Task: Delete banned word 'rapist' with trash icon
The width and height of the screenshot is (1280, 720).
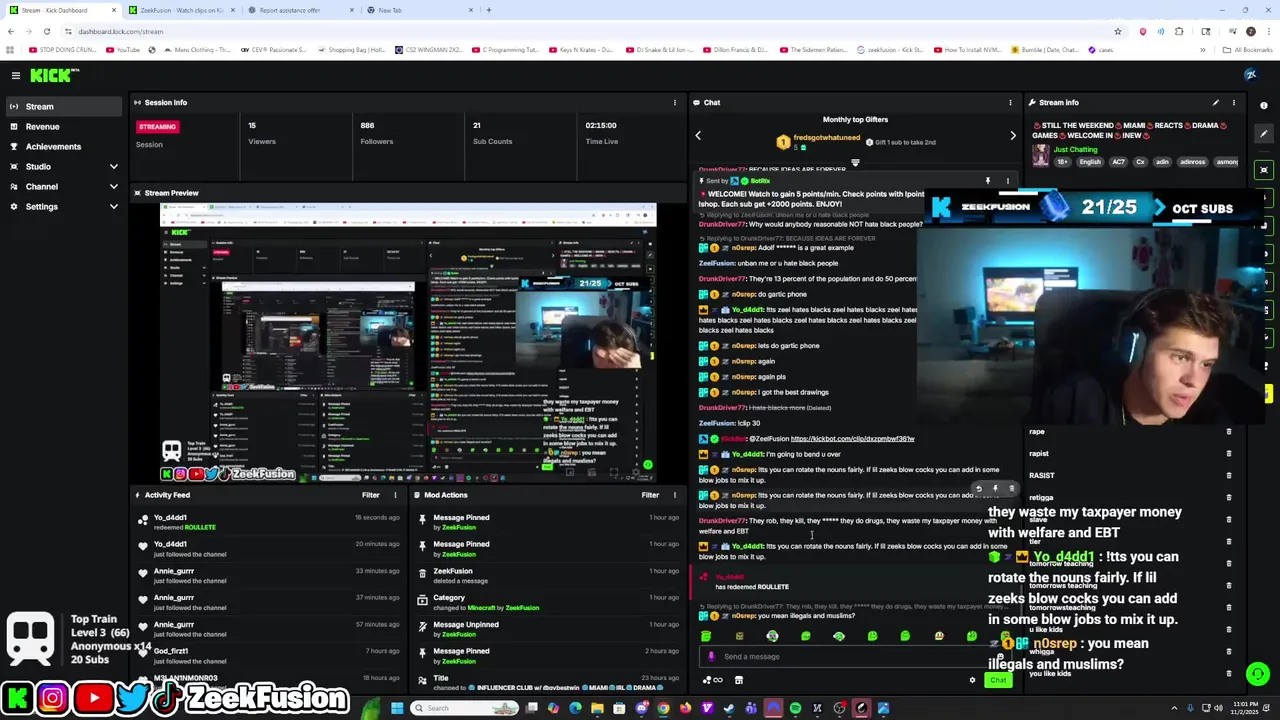Action: click(x=1229, y=453)
